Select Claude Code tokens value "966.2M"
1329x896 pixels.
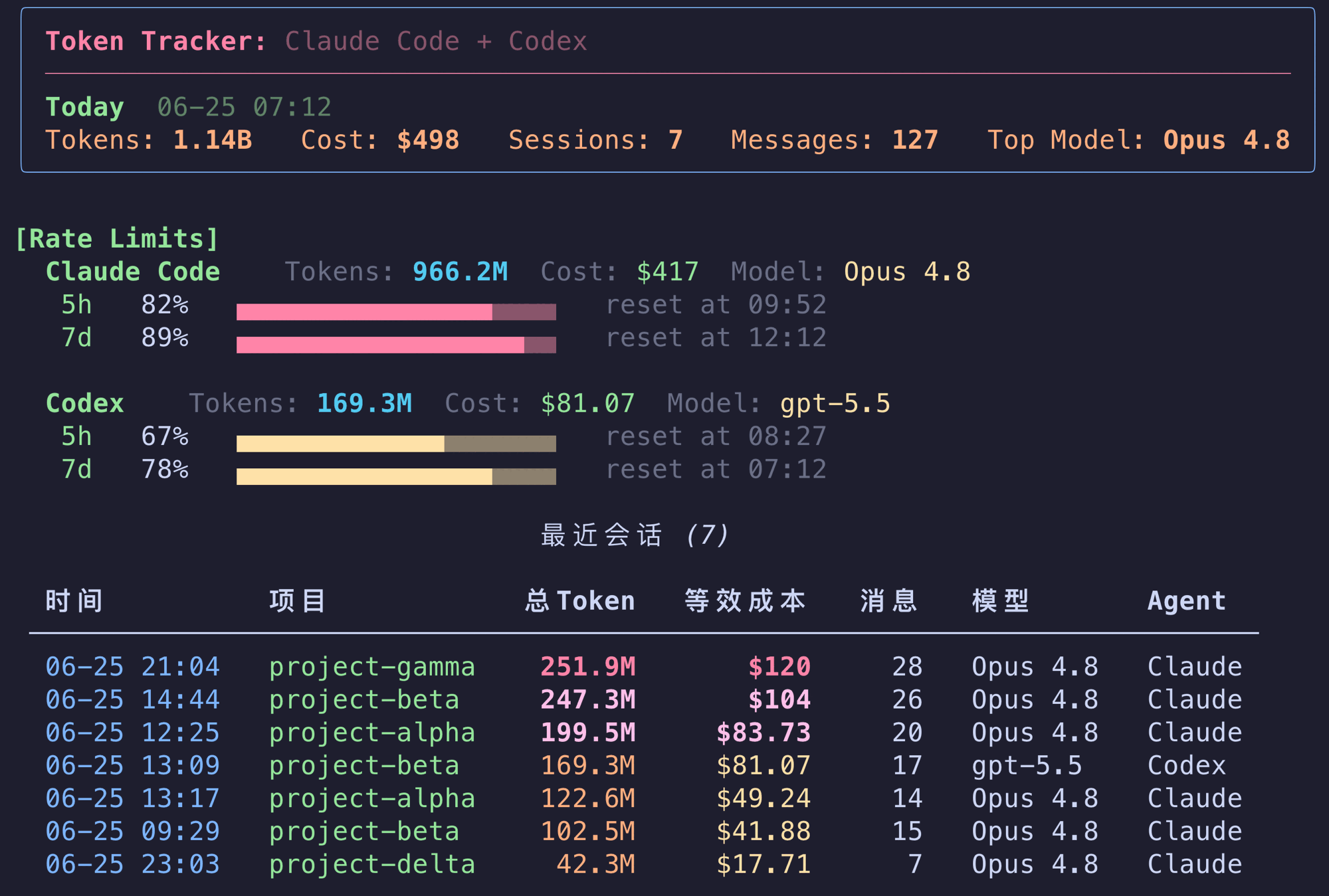pyautogui.click(x=460, y=272)
